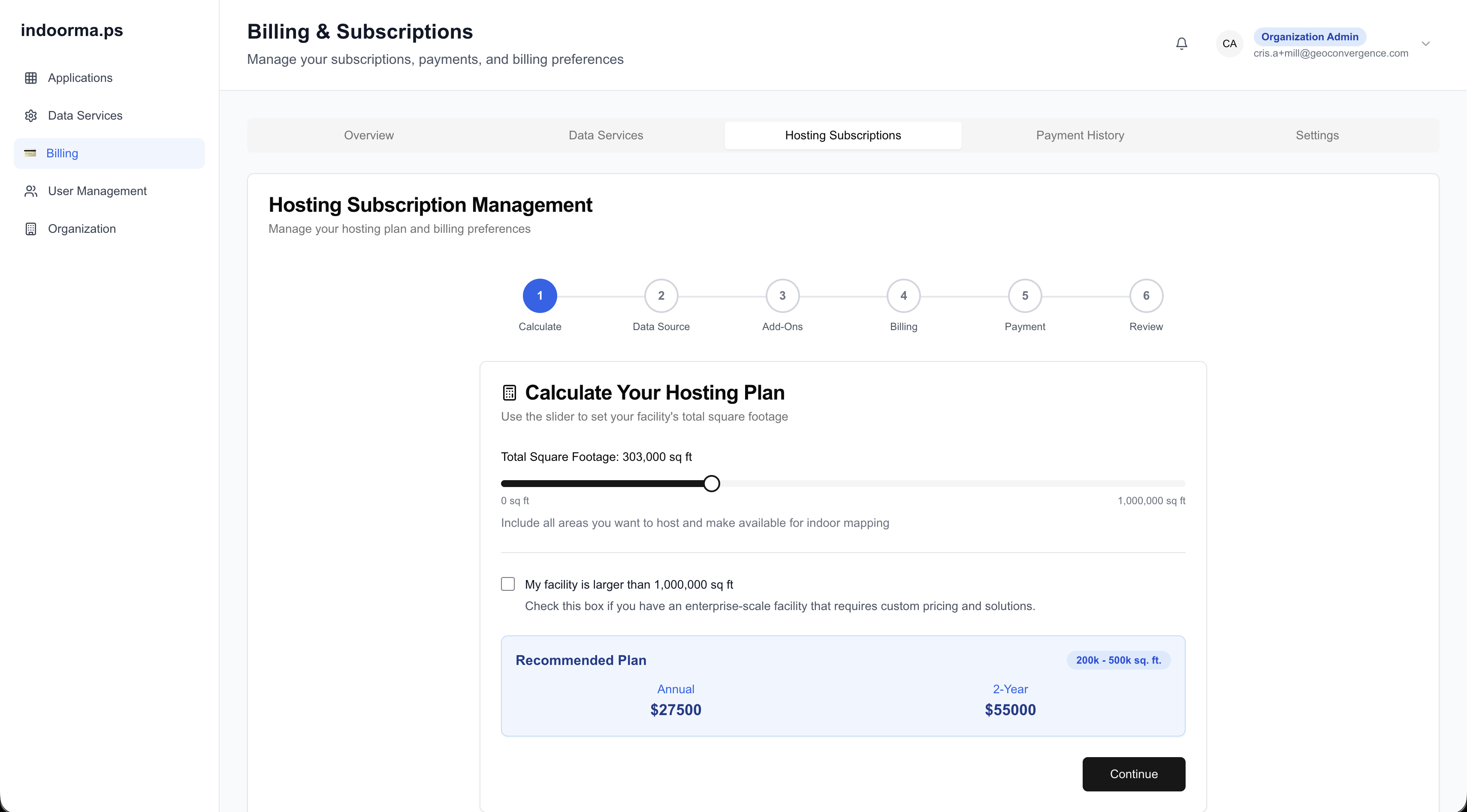Click step 6 Review circle
Viewport: 1467px width, 812px height.
point(1147,296)
